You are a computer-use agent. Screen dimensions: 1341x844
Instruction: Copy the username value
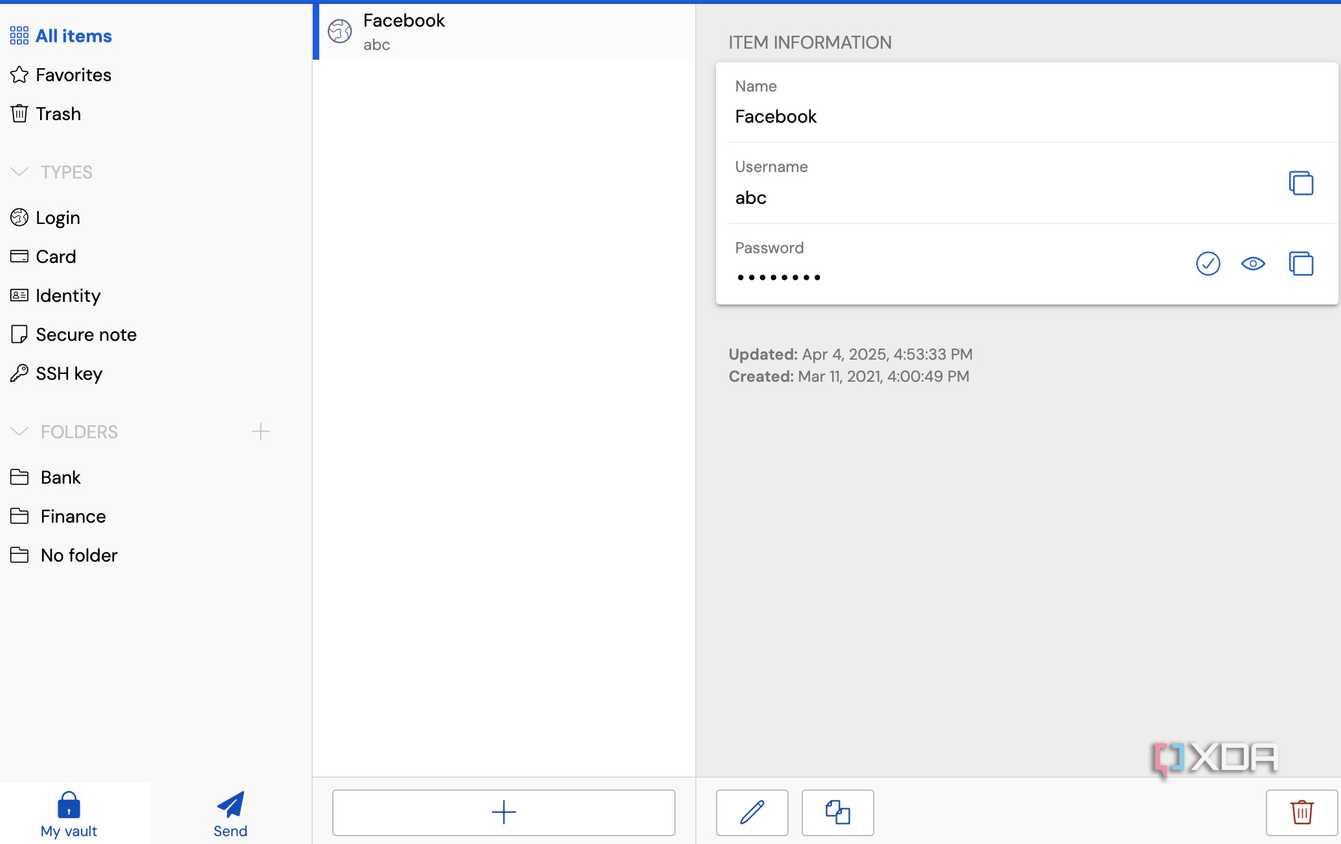[1301, 183]
